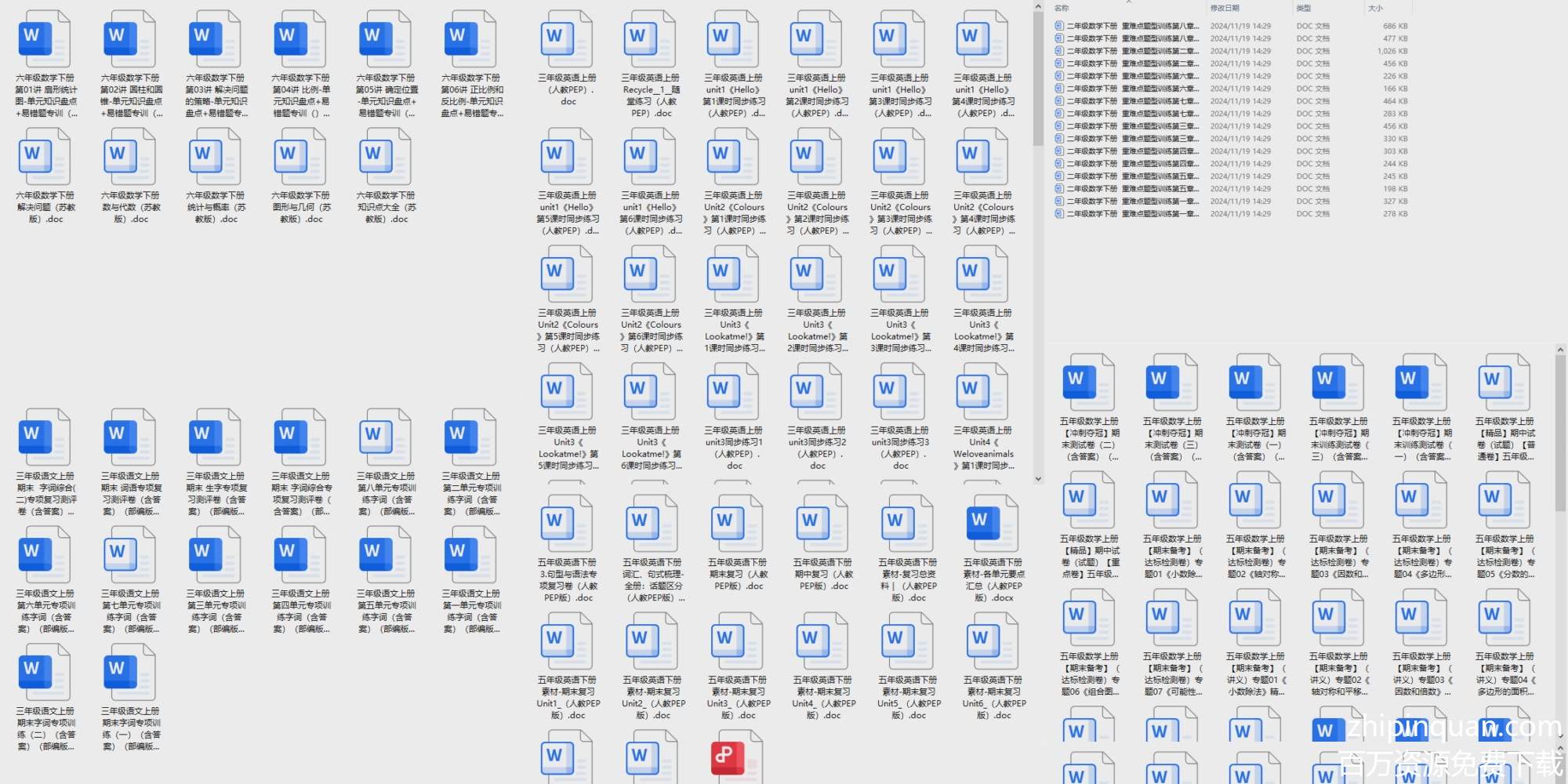
Task: Open Unit3《Lookatme!》第1课时同步练习 document
Action: point(734,299)
